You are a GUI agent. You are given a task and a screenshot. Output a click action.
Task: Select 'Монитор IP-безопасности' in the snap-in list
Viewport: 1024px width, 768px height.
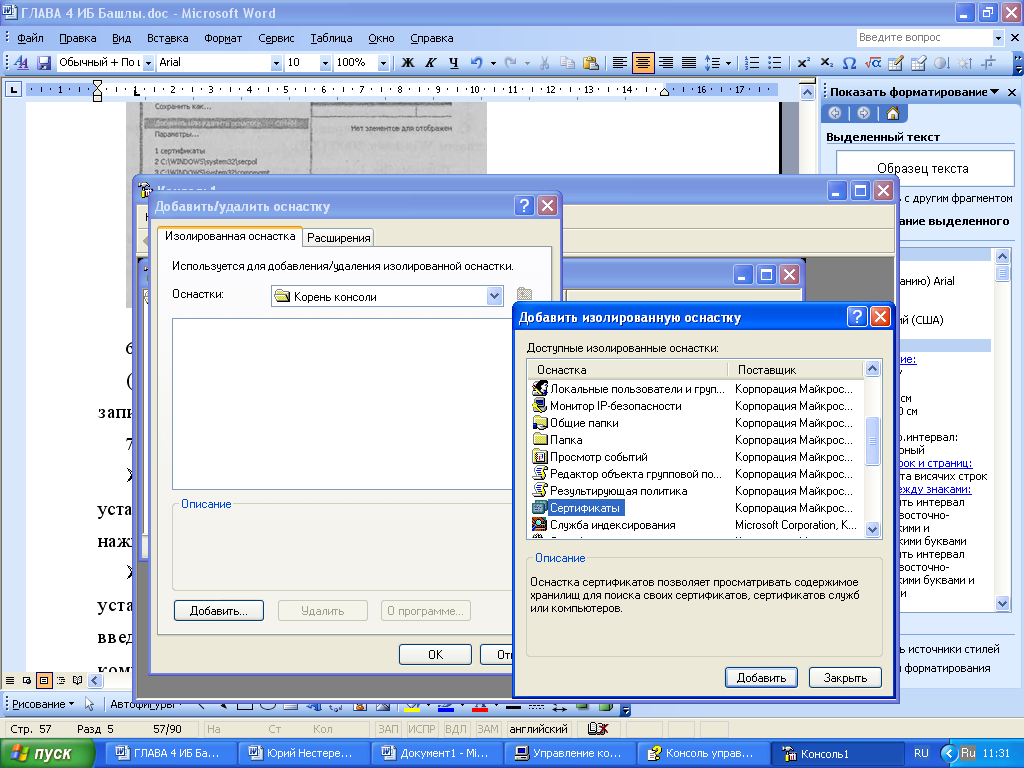[615, 406]
